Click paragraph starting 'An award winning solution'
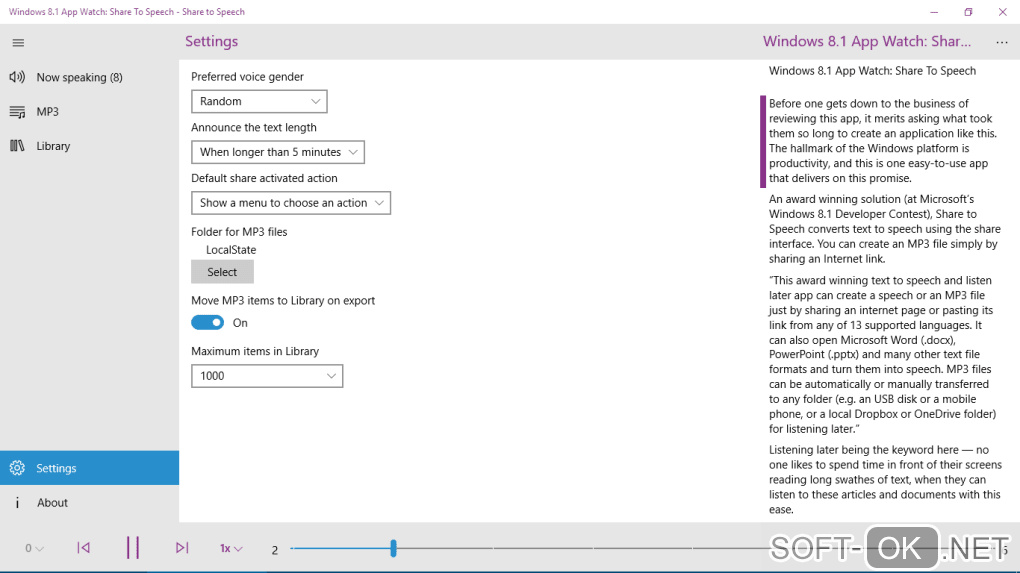Viewport: 1020px width, 573px height. tap(885, 229)
